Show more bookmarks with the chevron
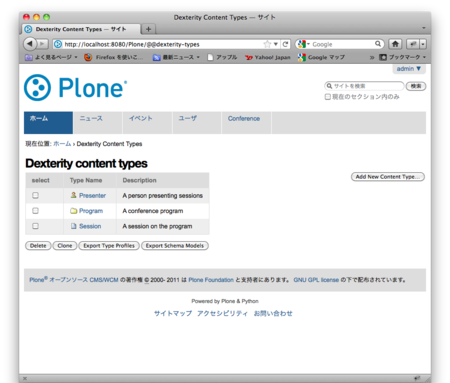This screenshot has height=383, width=450. click(372, 57)
